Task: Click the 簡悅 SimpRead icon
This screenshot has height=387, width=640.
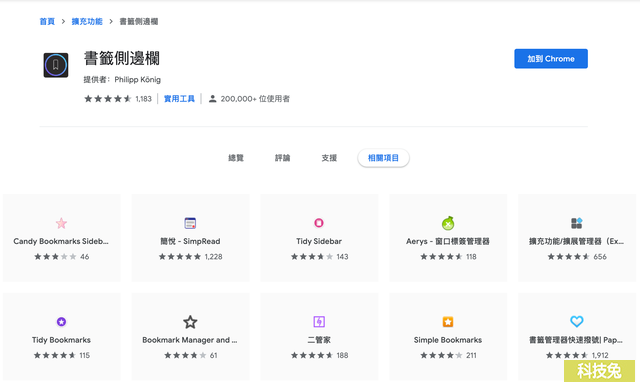Action: tap(190, 223)
